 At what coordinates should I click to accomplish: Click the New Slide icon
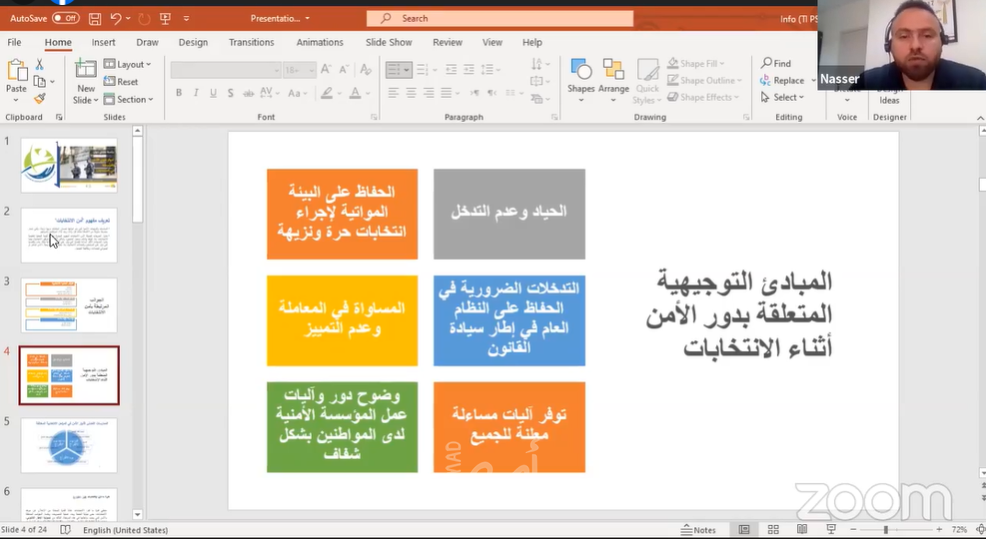[86, 68]
